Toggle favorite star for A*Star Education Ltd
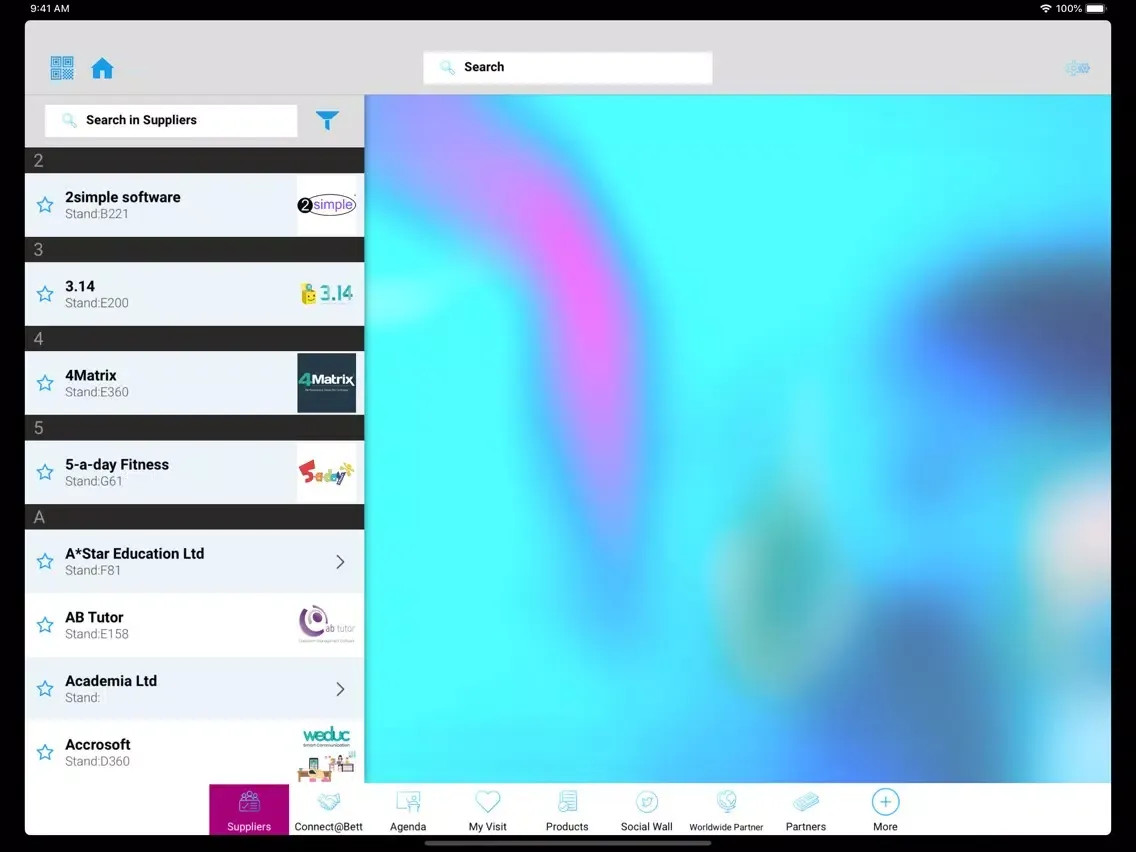This screenshot has width=1136, height=852. pyautogui.click(x=45, y=561)
